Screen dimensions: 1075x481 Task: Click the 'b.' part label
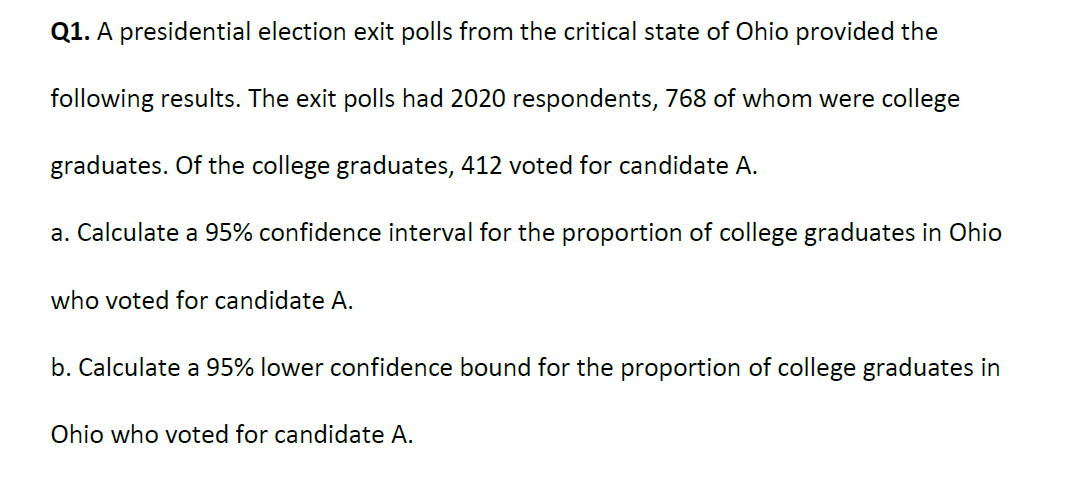tap(62, 368)
